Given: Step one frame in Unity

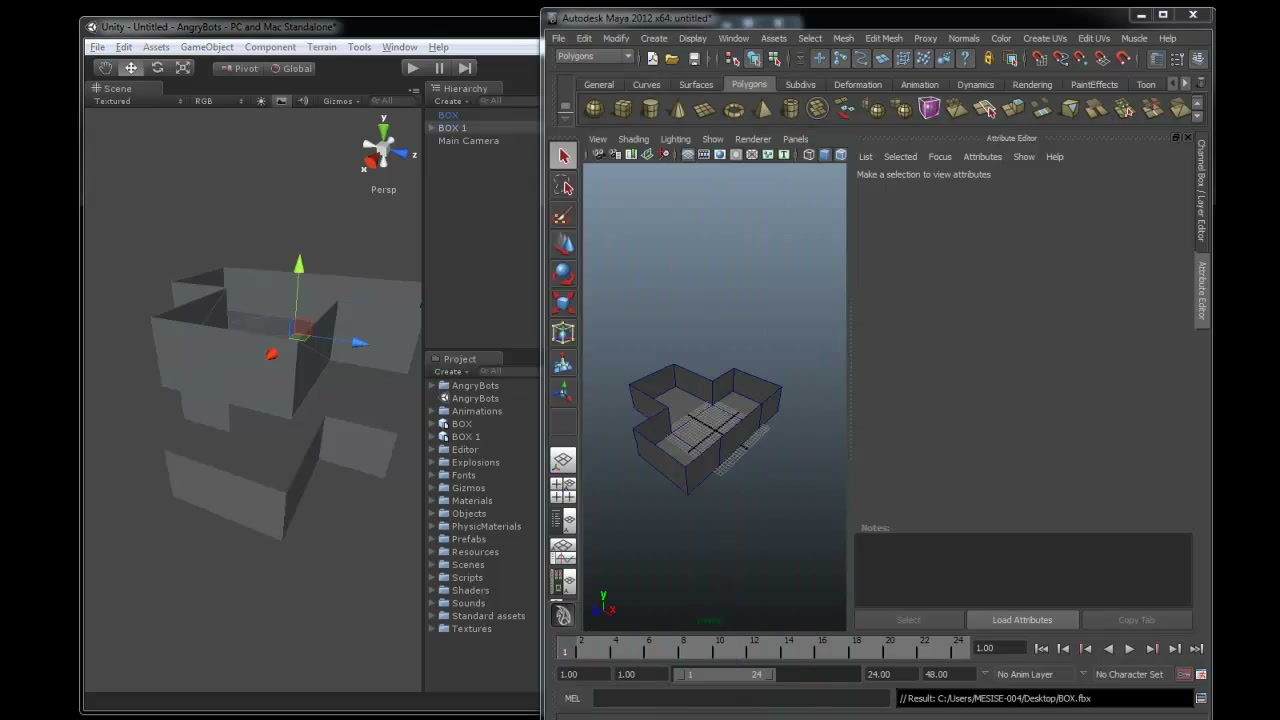Looking at the screenshot, I should (465, 68).
